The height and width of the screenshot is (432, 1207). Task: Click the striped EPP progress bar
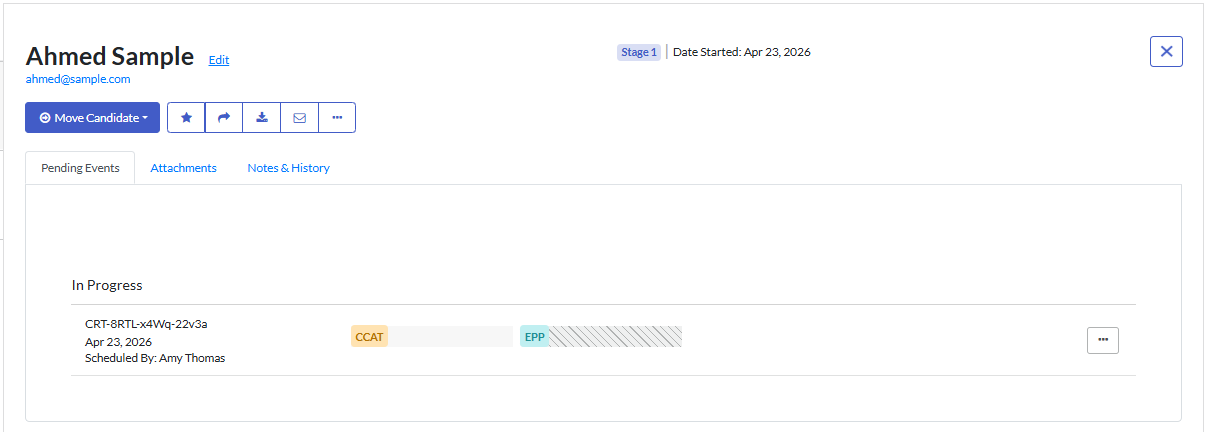click(x=615, y=337)
